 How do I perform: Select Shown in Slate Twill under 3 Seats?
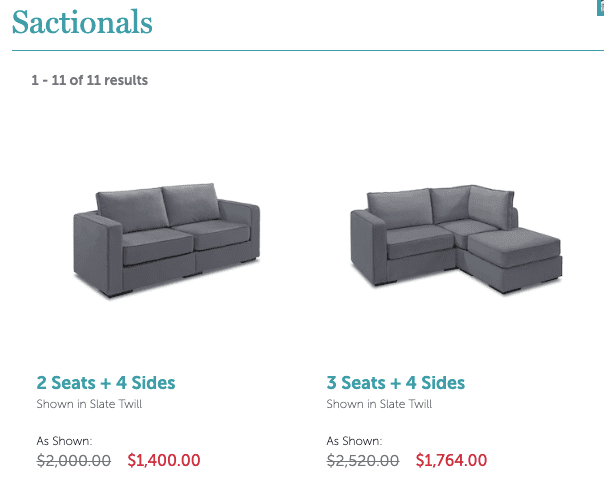coord(379,404)
